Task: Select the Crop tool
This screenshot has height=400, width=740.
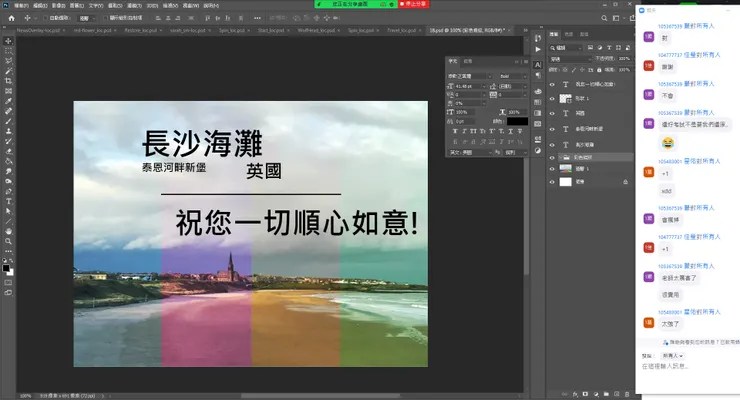Action: [x=8, y=81]
